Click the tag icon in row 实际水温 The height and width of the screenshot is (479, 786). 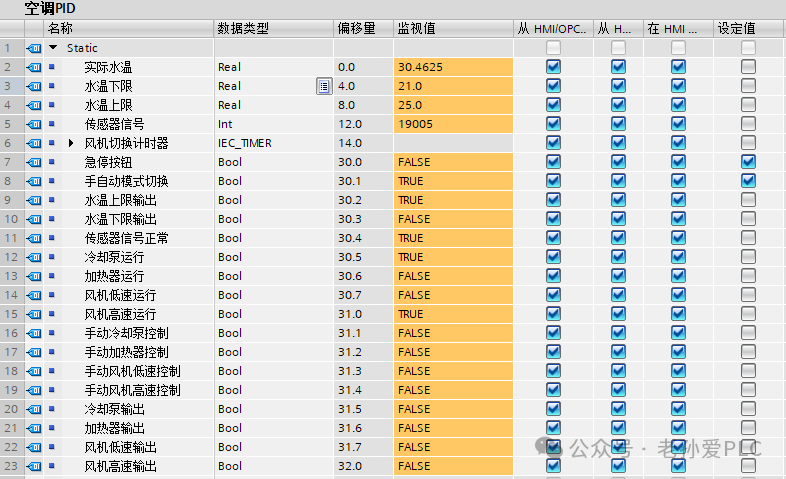click(x=34, y=67)
